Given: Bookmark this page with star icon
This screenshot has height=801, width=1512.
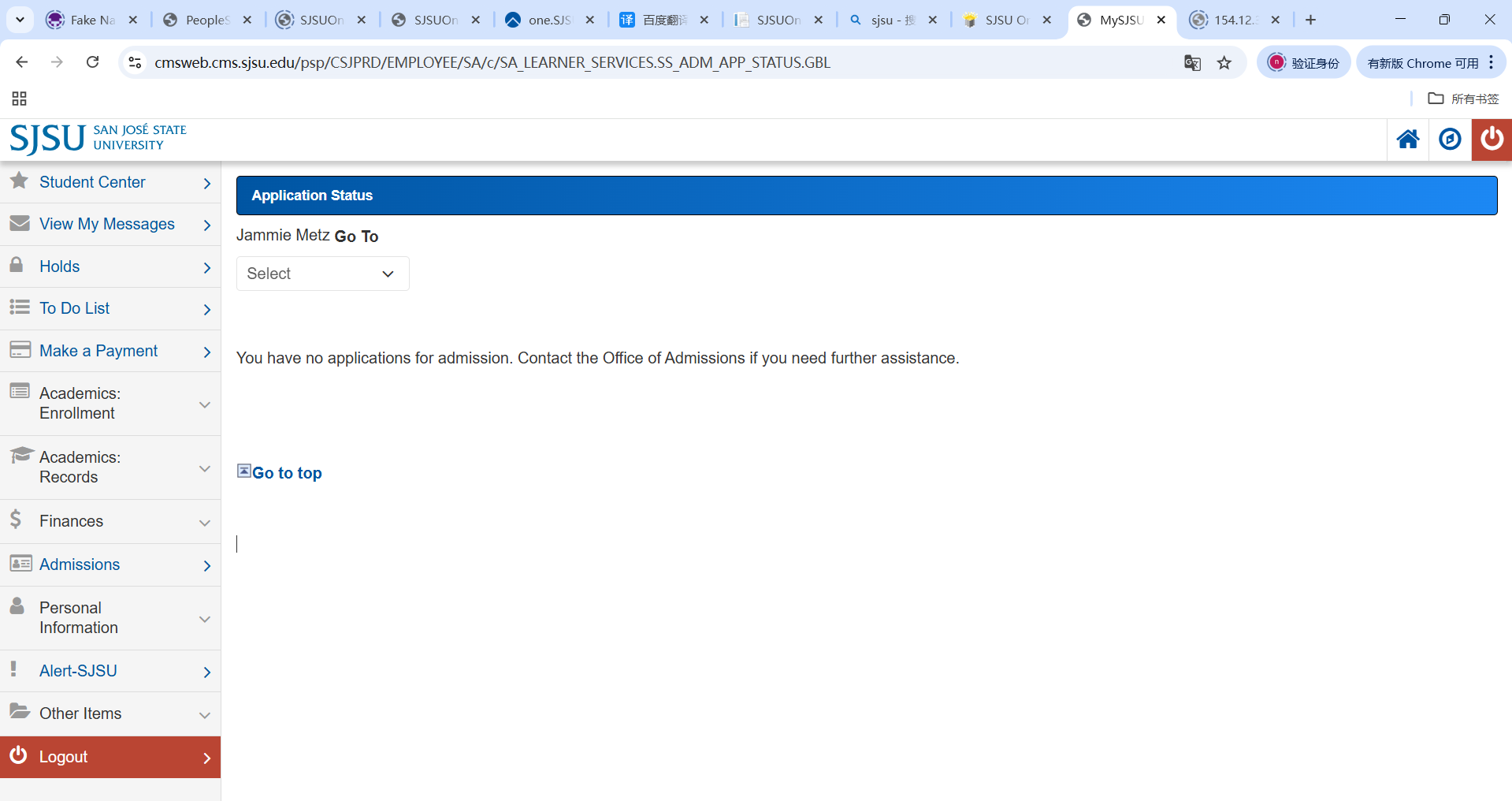Looking at the screenshot, I should pos(1224,63).
